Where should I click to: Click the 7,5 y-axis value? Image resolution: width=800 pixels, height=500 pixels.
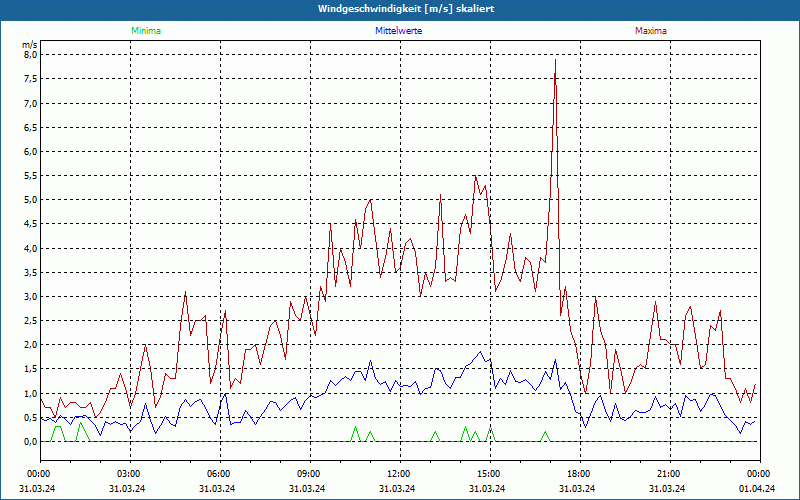point(31,79)
